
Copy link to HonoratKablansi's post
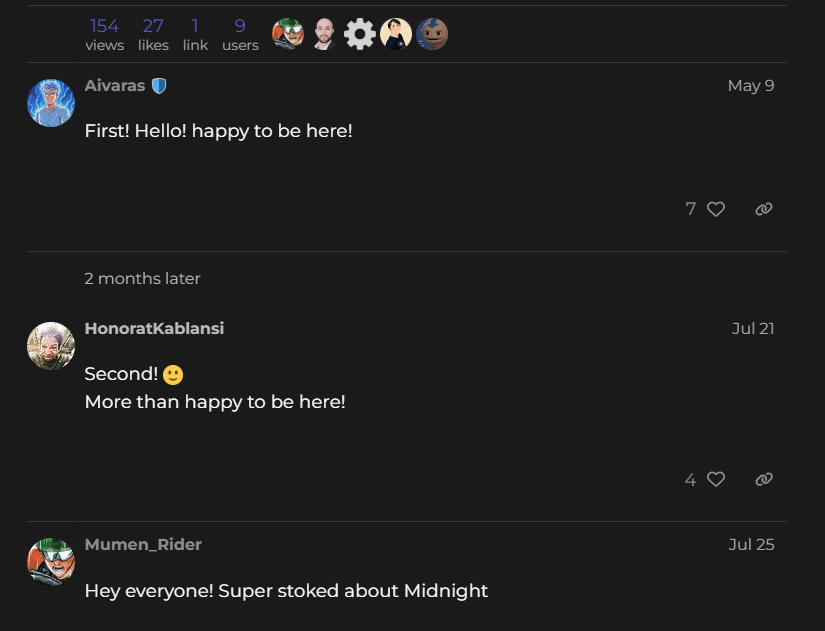(764, 479)
